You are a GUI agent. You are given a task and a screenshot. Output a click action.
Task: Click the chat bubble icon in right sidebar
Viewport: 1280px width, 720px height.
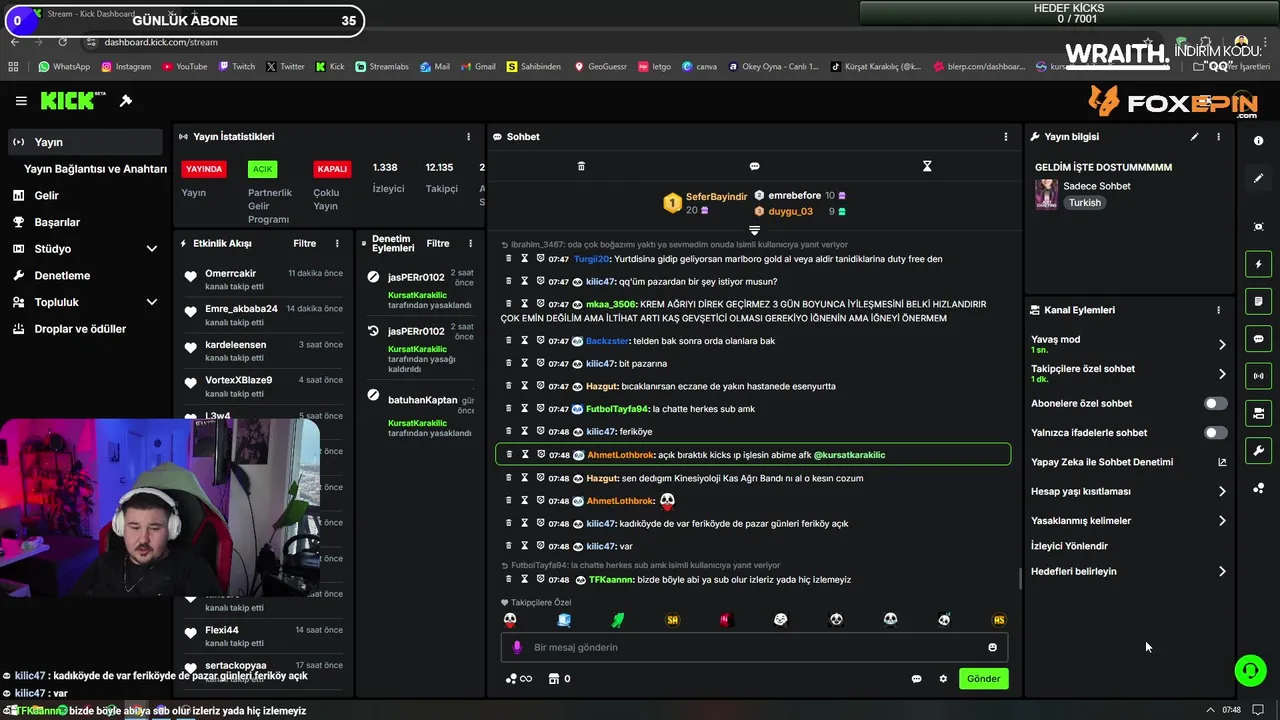point(1258,339)
